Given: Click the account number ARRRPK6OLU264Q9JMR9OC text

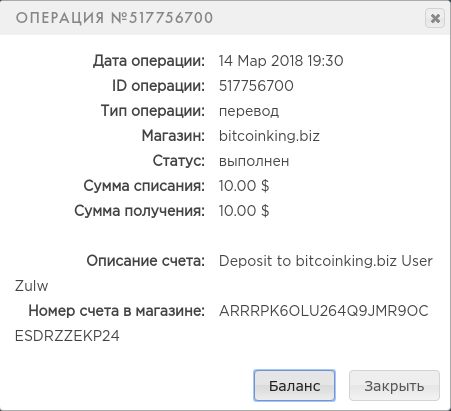Looking at the screenshot, I should (x=323, y=311).
